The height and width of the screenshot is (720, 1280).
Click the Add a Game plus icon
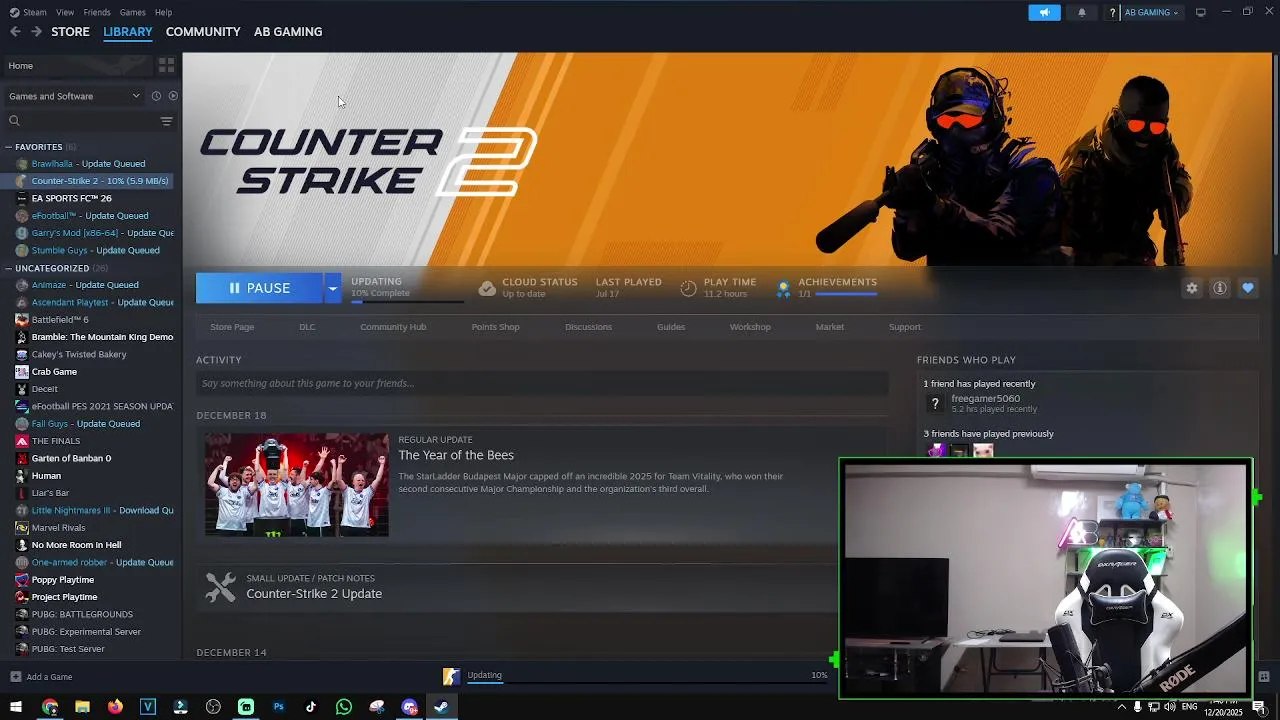pyautogui.click(x=15, y=677)
